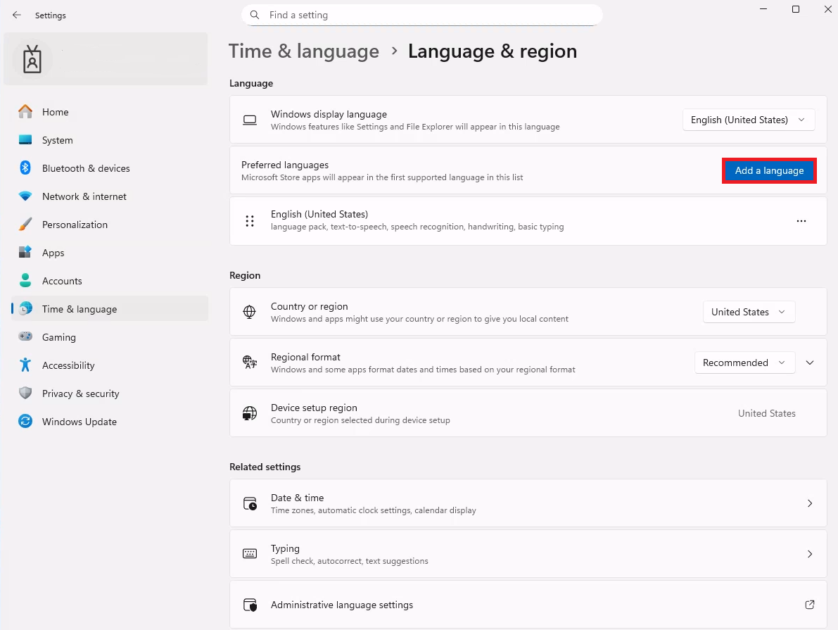This screenshot has width=838, height=630.
Task: Click the Find a setting search box
Action: [x=422, y=15]
